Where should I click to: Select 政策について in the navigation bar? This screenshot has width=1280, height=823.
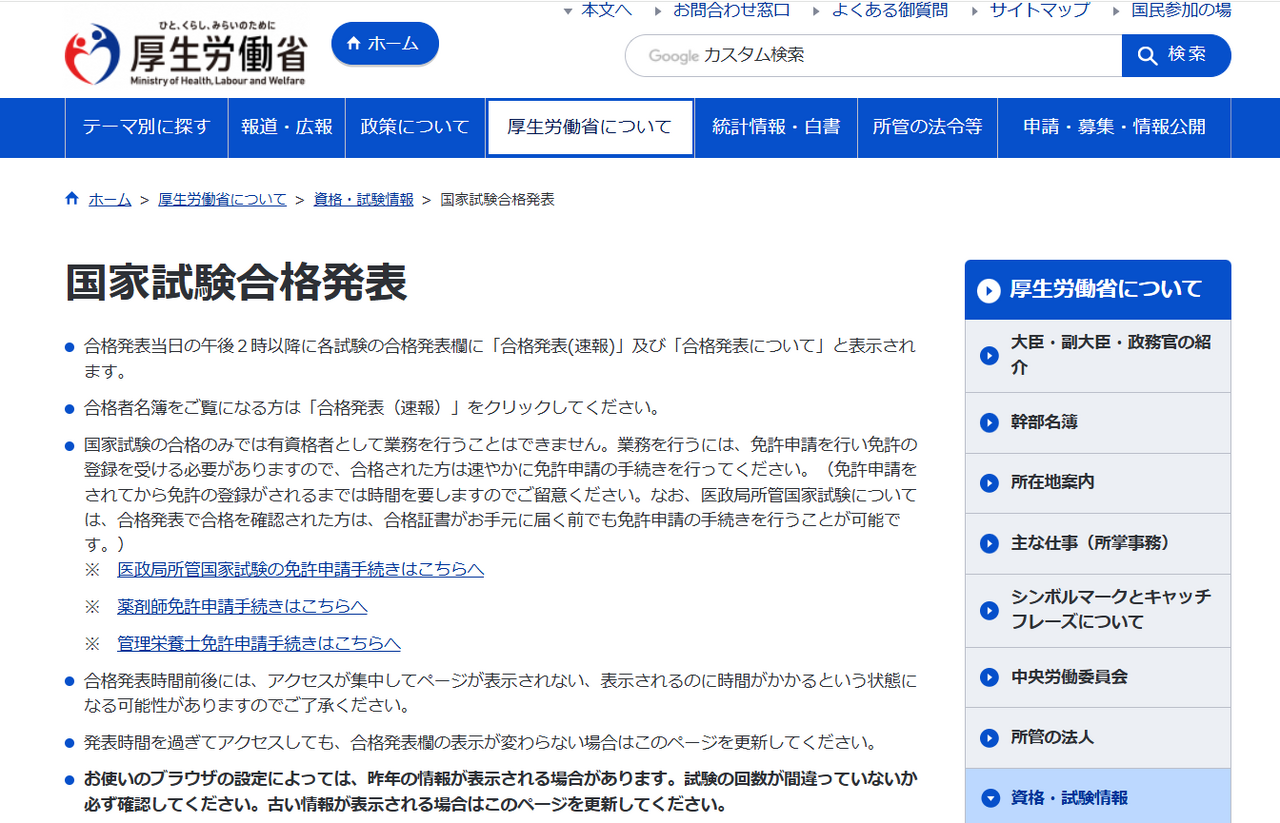click(414, 127)
